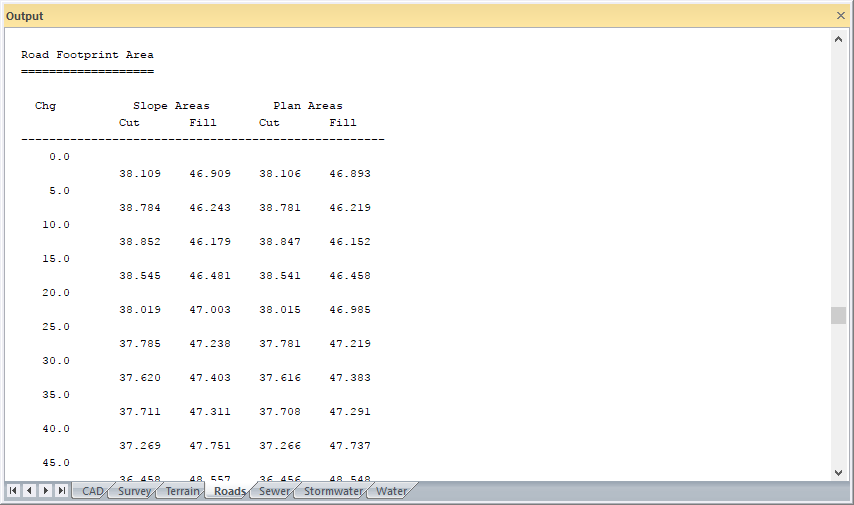Viewport: 854px width, 505px height.
Task: Jump to last tab using navigation arrow
Action: (62, 491)
